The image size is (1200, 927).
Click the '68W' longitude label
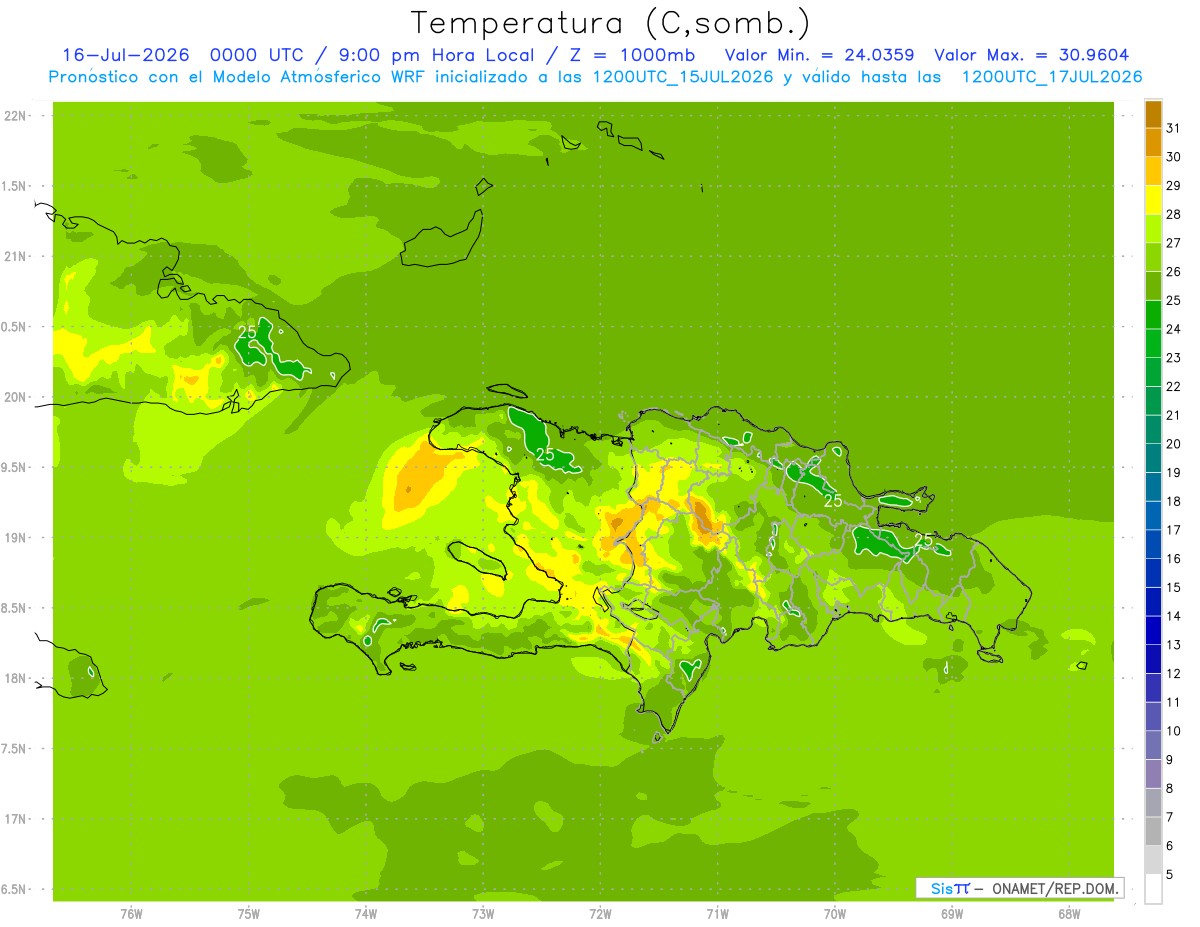coord(1069,914)
